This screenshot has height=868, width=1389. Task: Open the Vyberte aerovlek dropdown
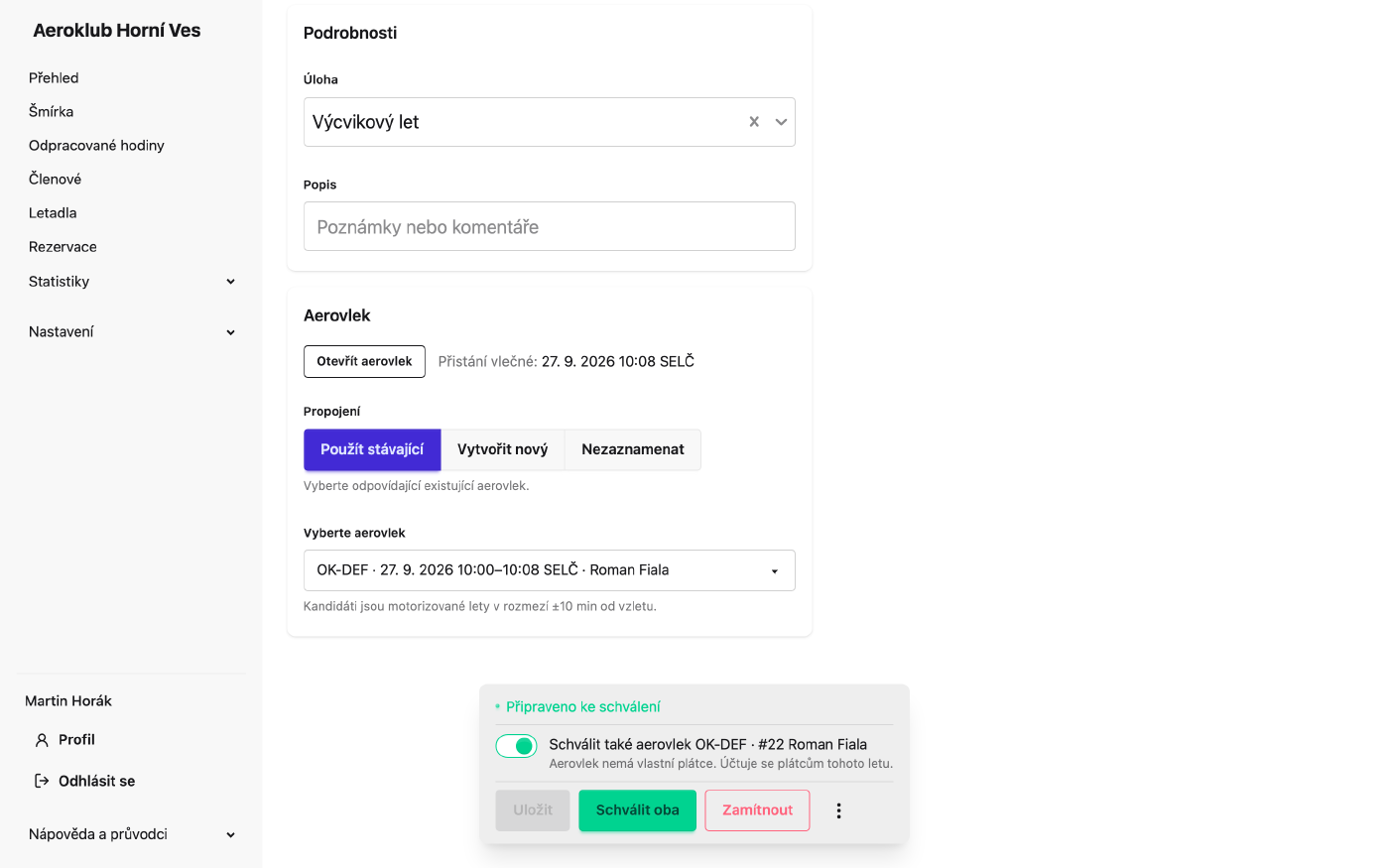tap(550, 570)
